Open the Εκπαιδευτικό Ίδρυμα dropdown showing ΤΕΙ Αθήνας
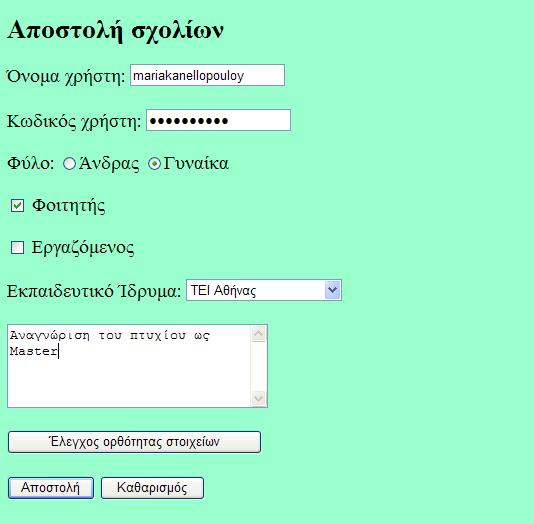This screenshot has width=534, height=524. [x=264, y=290]
